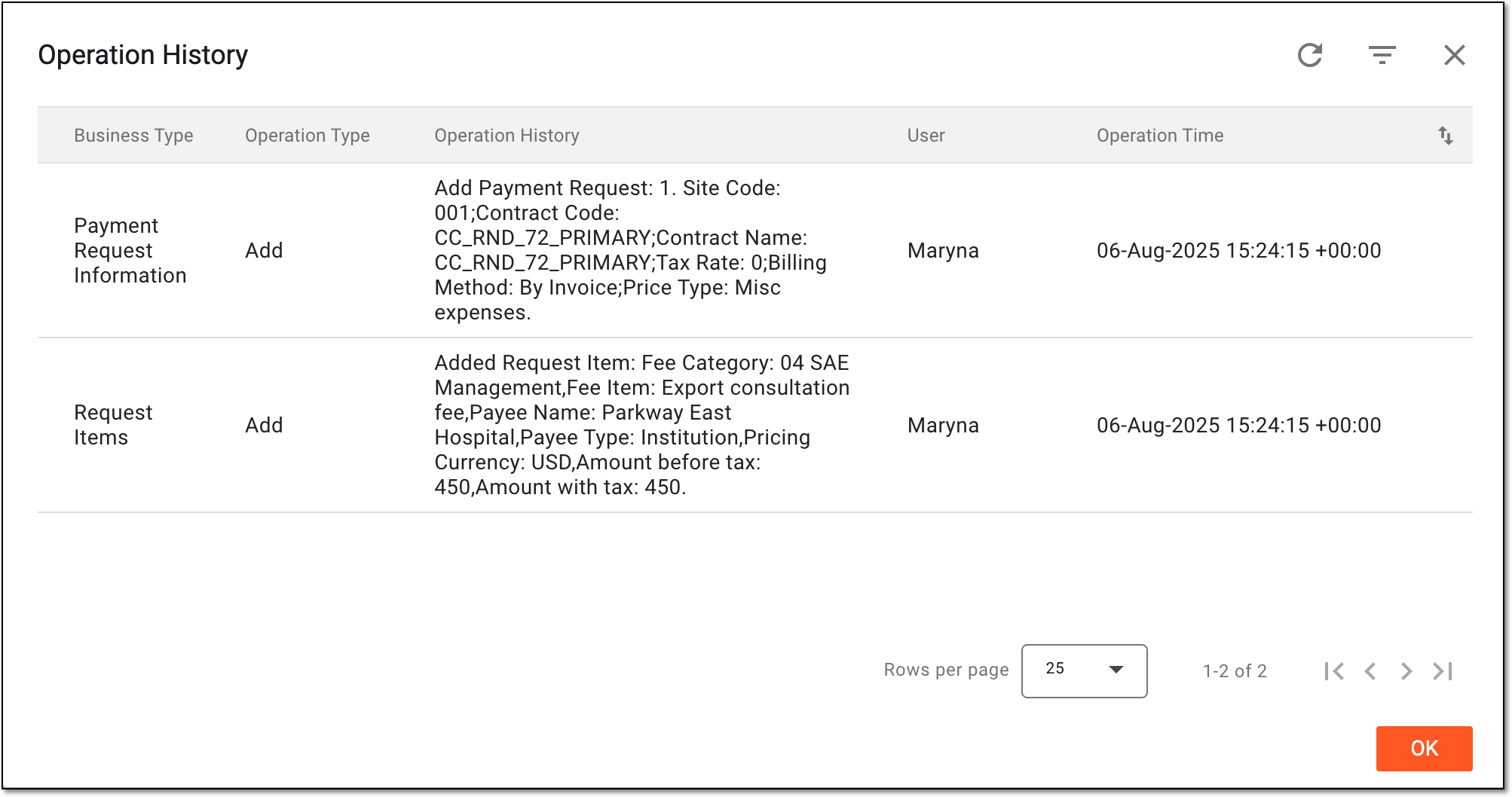
Task: Sort by Operation Time arrows icon
Action: [x=1446, y=136]
